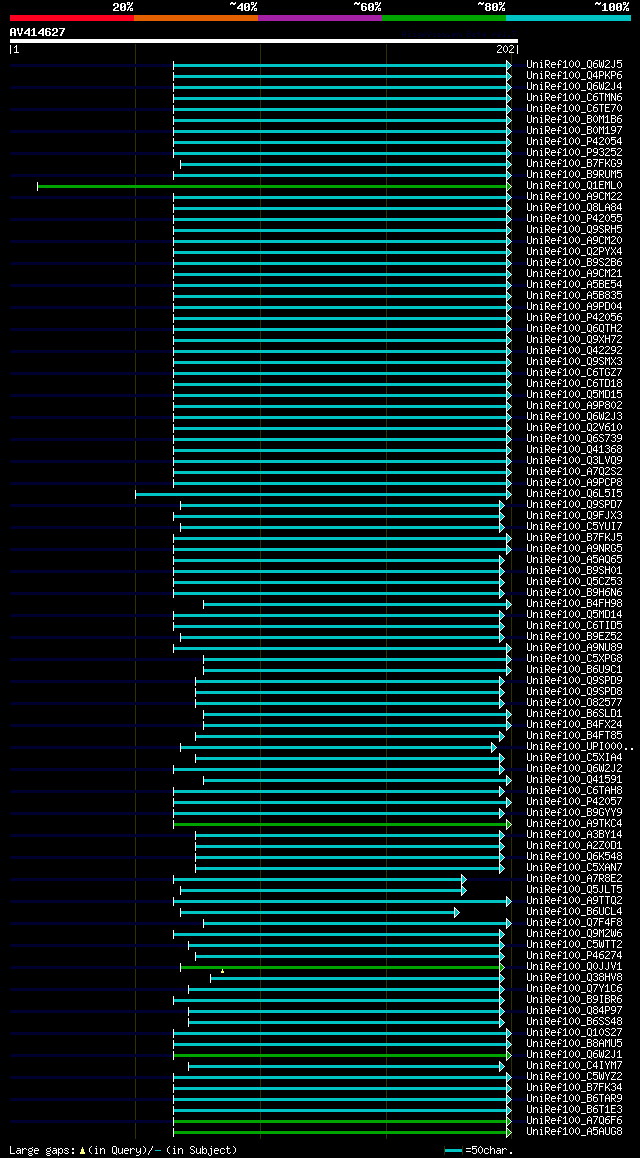This screenshot has width=640, height=1158.
Task: Click the UniRef100_A9TTQ2 label
Action: (574, 901)
